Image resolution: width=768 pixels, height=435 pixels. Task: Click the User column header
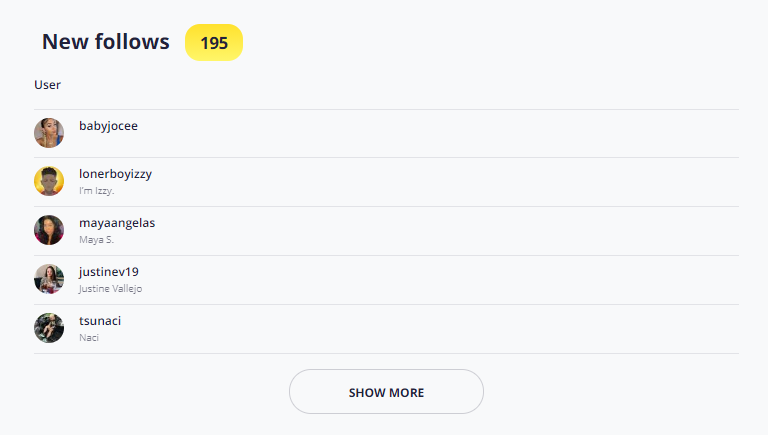[x=47, y=85]
